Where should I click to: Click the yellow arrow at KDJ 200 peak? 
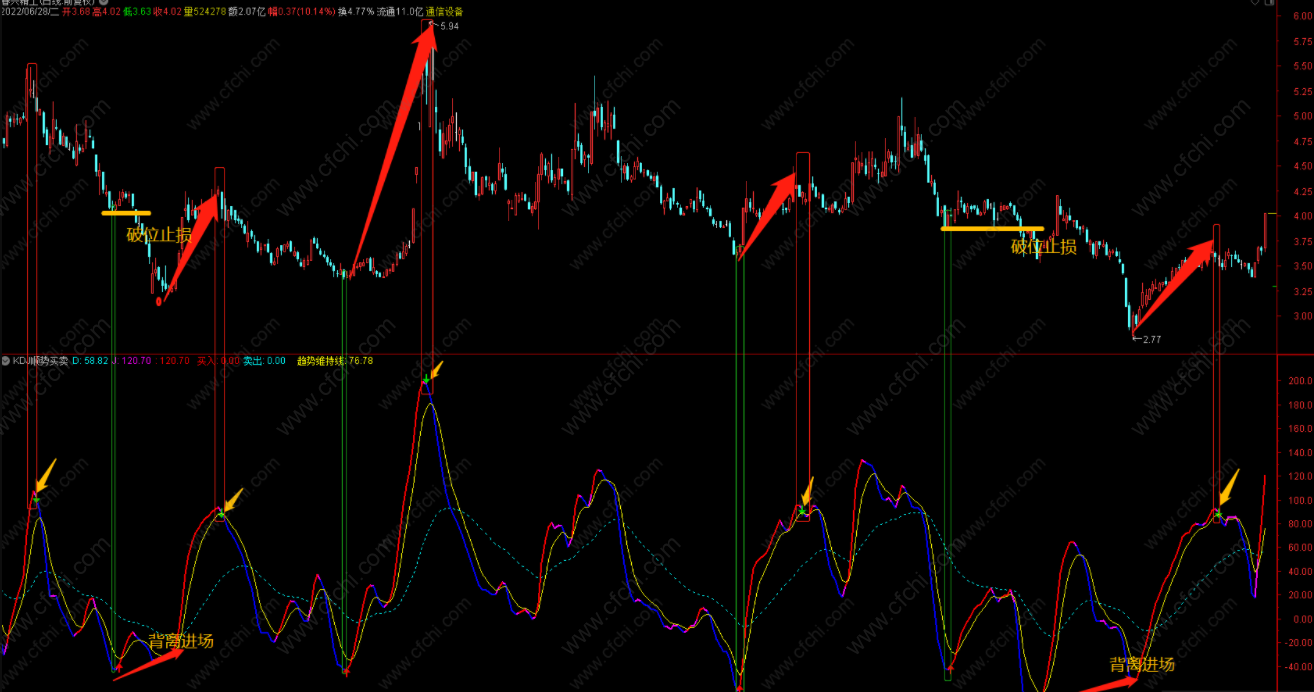[436, 370]
